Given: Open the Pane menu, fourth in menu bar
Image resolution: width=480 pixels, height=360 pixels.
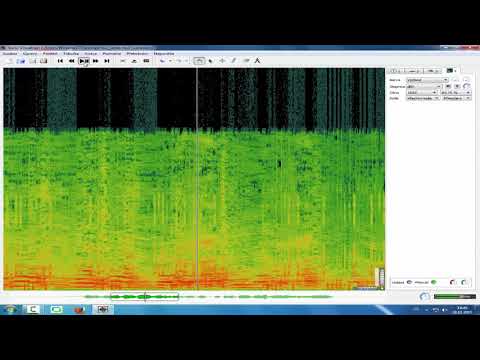Looking at the screenshot, I should click(71, 54).
